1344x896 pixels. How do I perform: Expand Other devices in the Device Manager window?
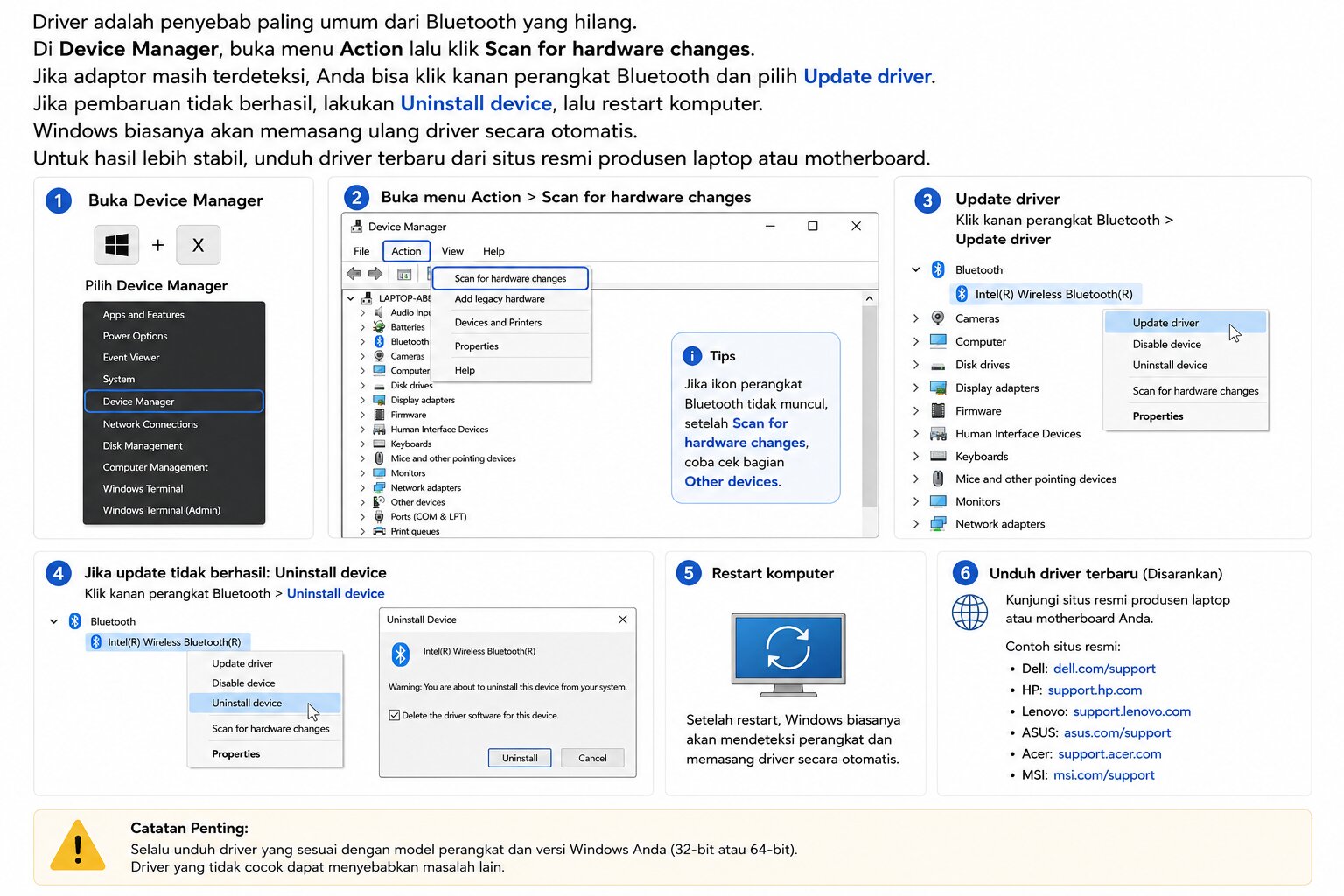point(363,502)
